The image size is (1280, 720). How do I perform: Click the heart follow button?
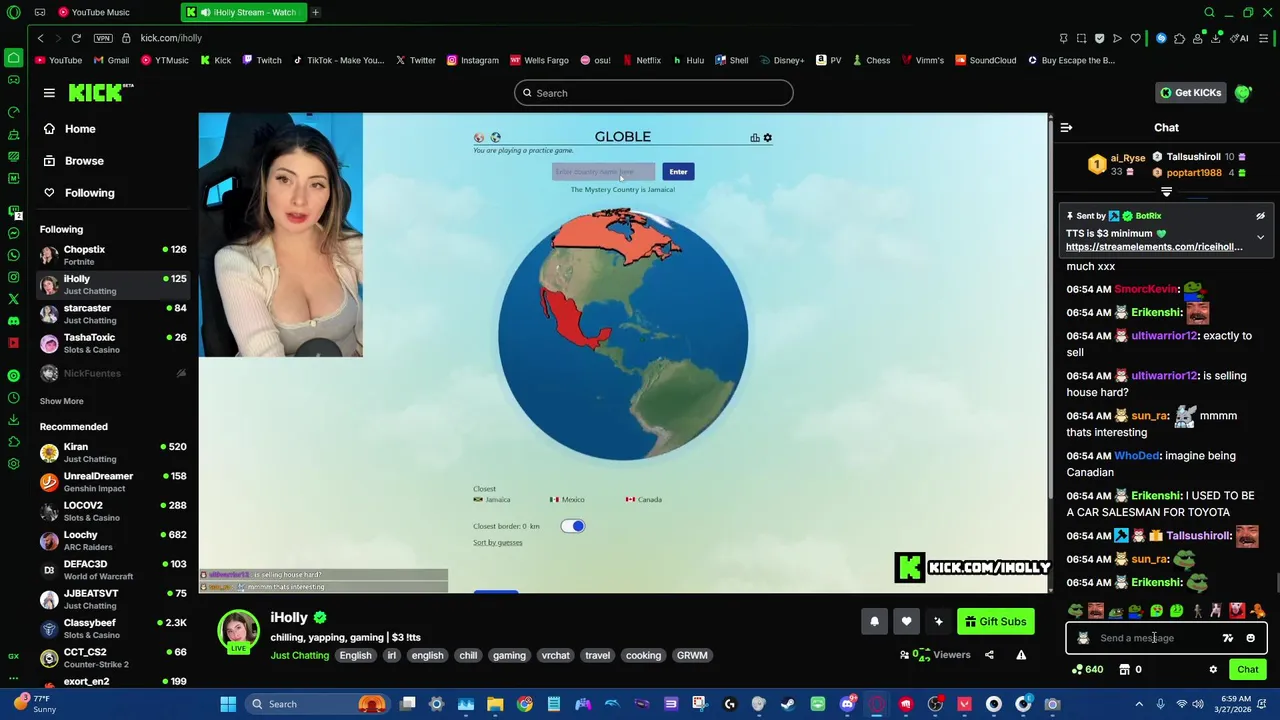906,622
